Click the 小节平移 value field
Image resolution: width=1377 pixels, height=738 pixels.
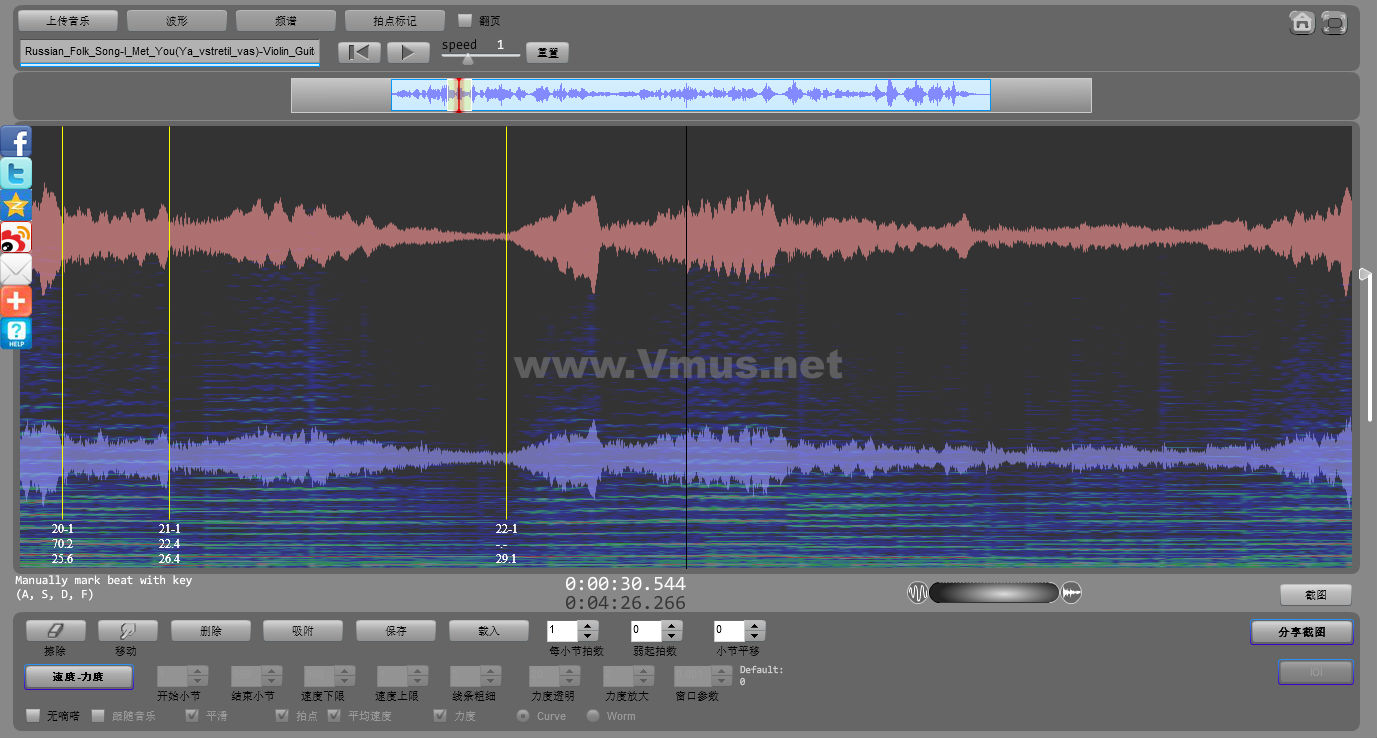pyautogui.click(x=730, y=631)
